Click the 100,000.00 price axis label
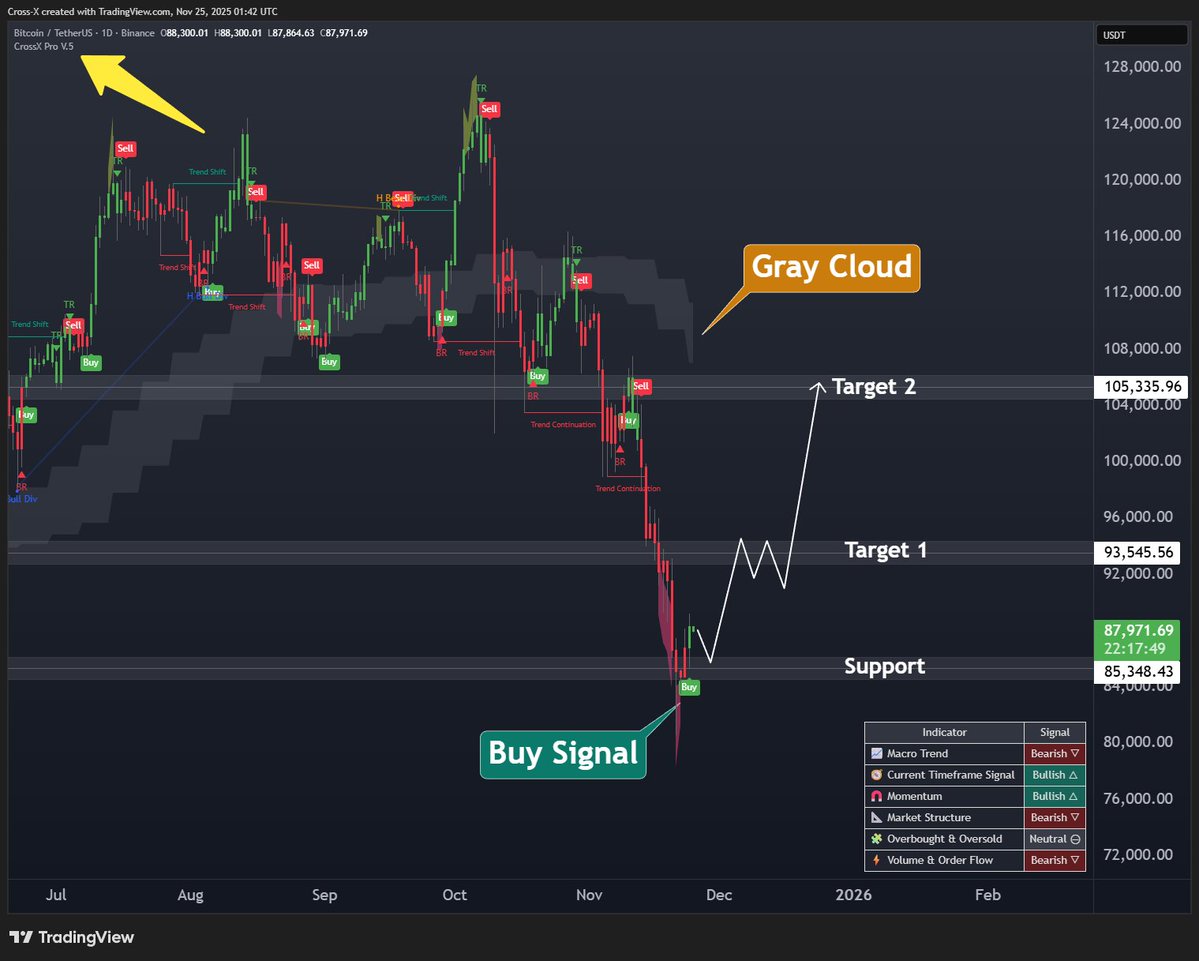 coord(1142,461)
